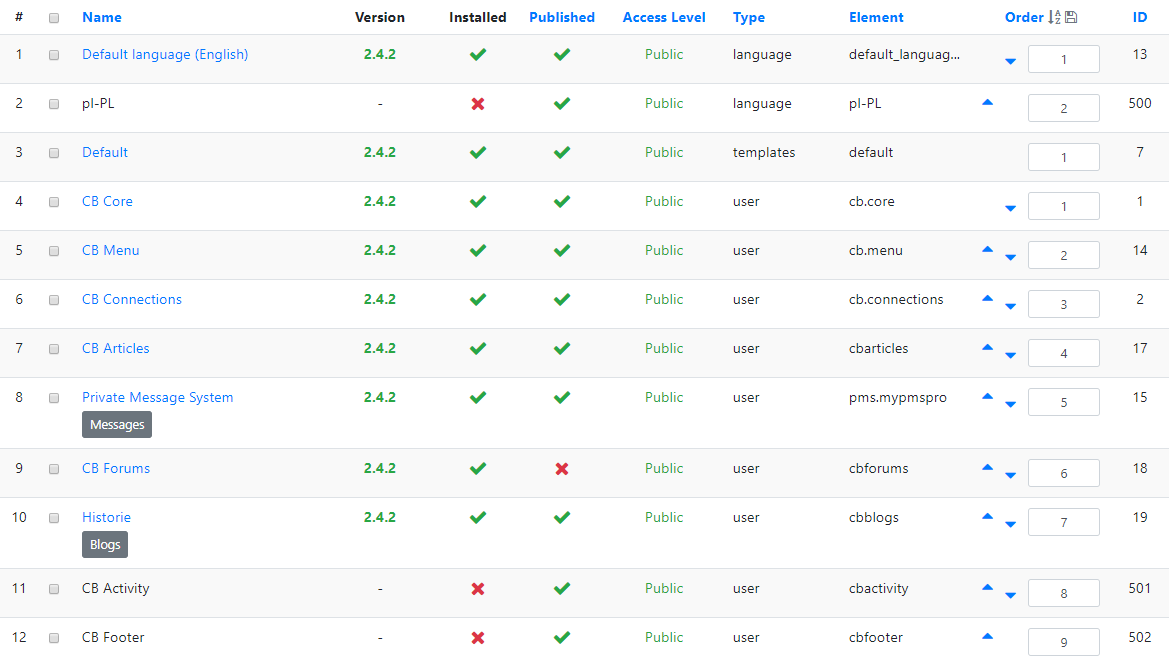
Task: Open the CB Core plugin
Action: (x=107, y=202)
